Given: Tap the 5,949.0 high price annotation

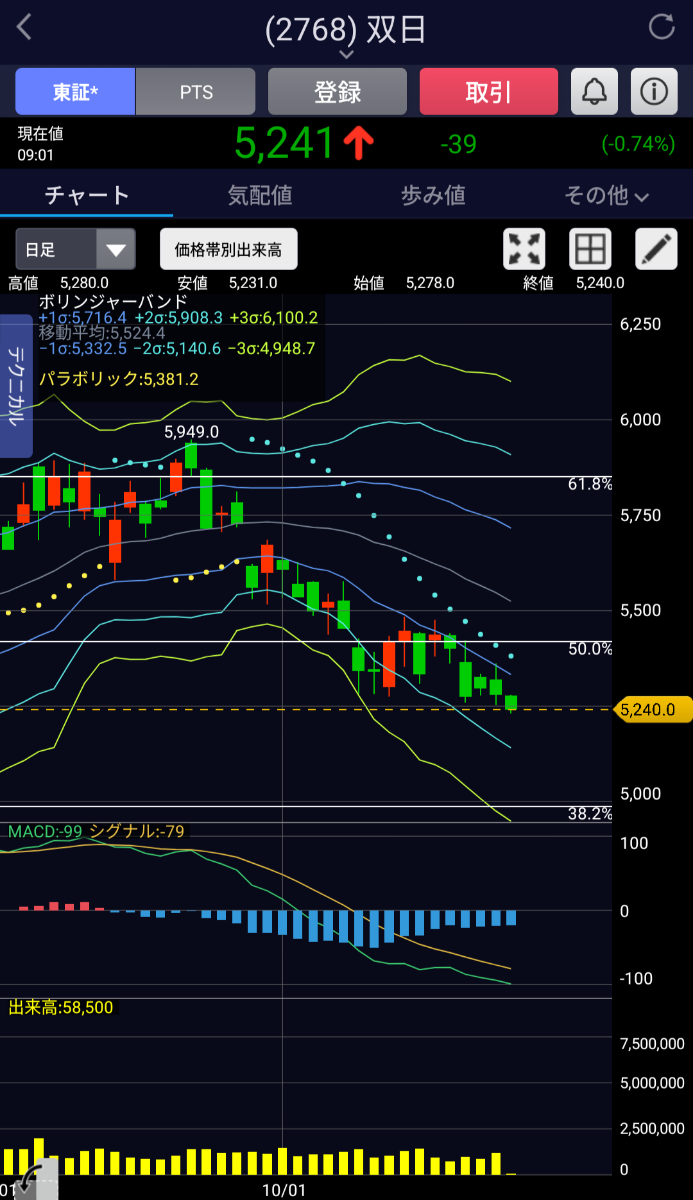Looking at the screenshot, I should click(191, 432).
